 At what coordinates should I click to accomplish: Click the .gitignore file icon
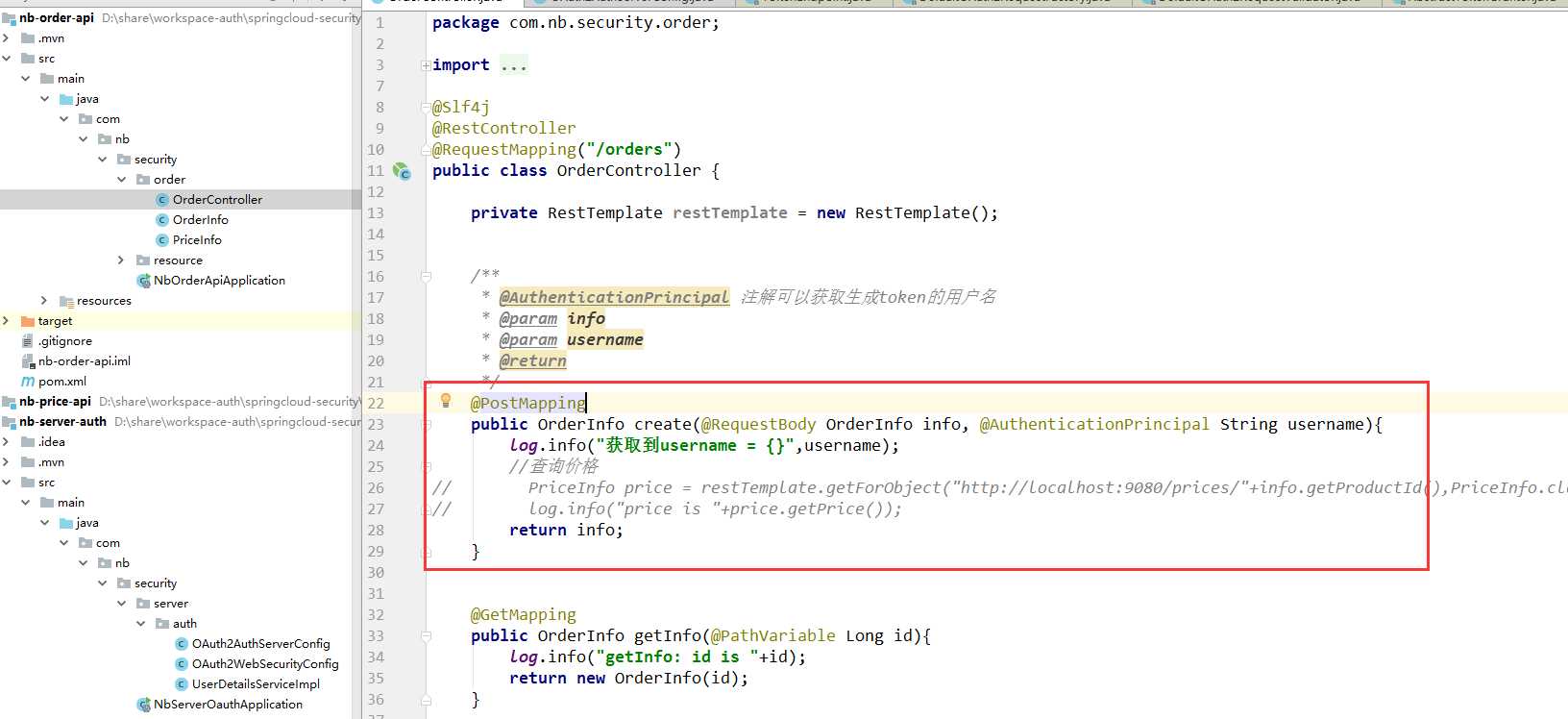(x=28, y=341)
